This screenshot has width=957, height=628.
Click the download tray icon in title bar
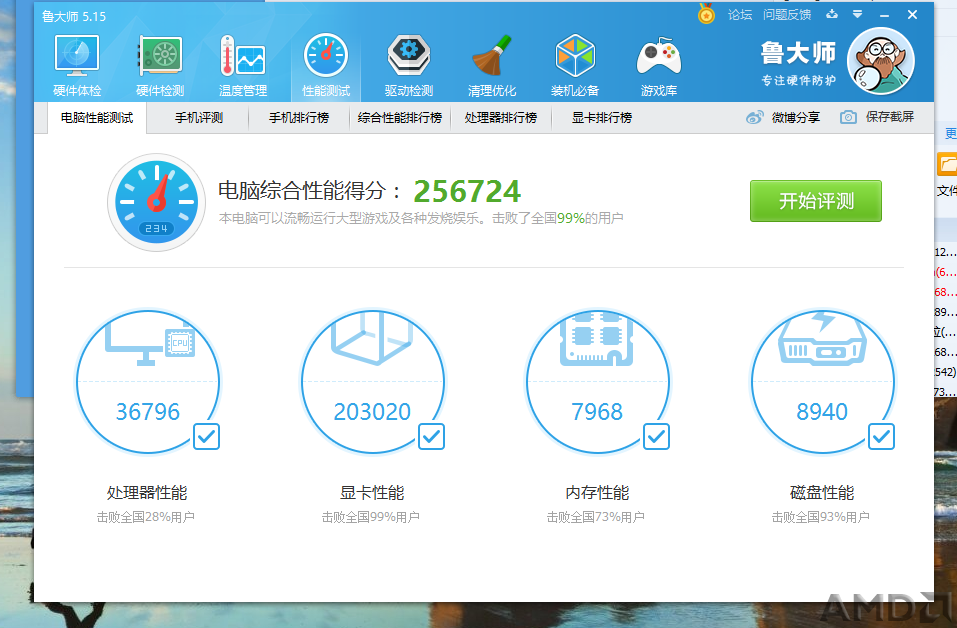(x=832, y=14)
